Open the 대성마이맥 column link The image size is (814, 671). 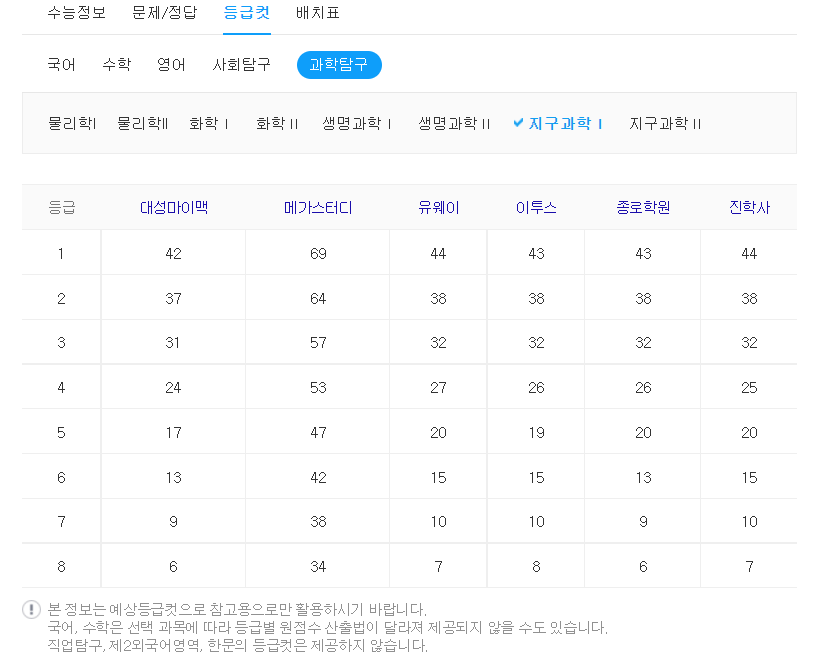click(x=174, y=208)
